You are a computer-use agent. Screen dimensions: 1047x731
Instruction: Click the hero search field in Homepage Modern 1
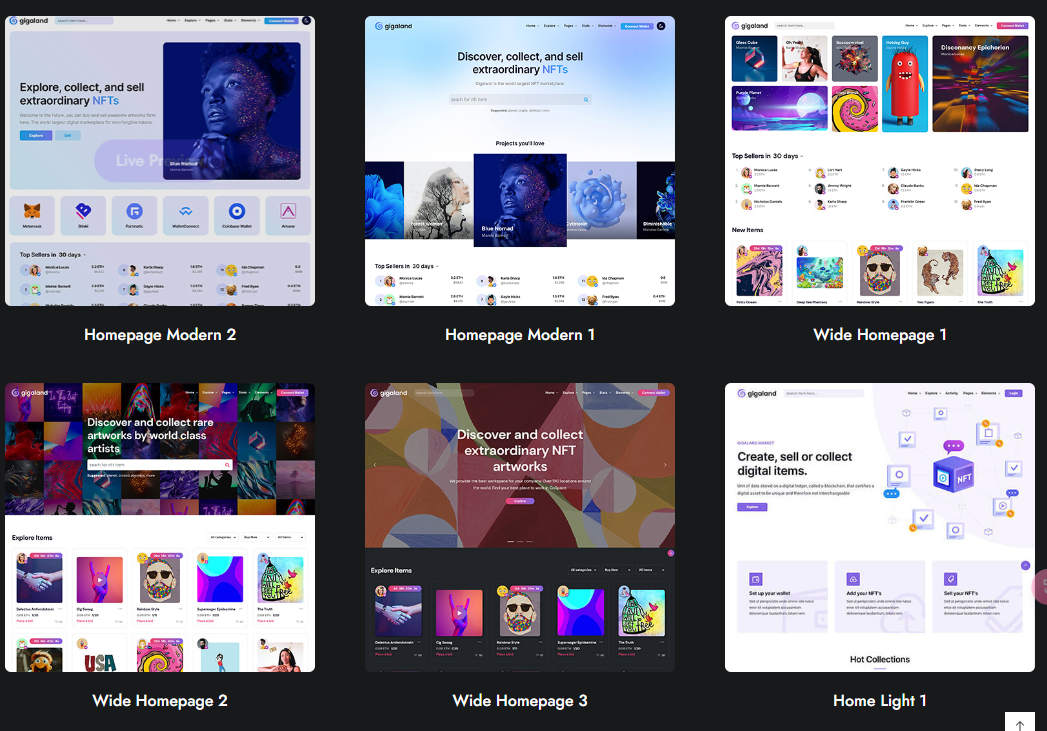click(x=519, y=99)
